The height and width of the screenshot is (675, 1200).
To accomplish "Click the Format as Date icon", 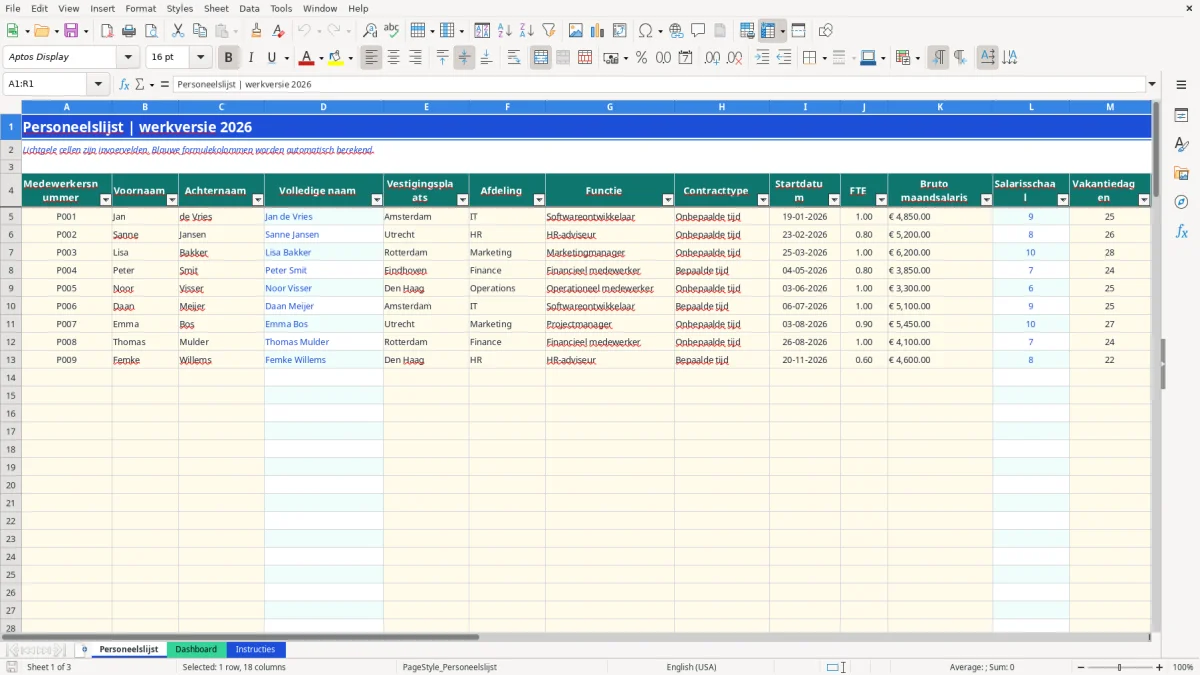I will (x=685, y=58).
